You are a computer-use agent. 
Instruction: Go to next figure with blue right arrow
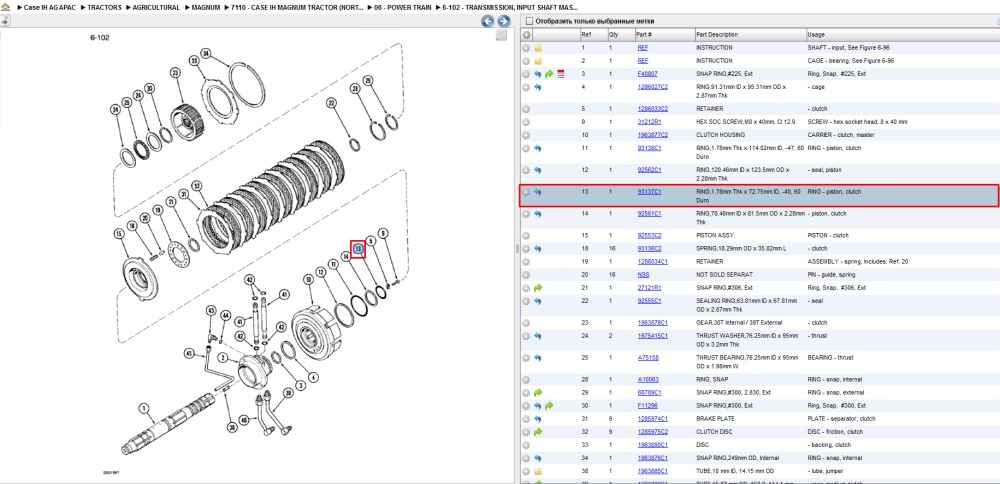click(x=503, y=21)
